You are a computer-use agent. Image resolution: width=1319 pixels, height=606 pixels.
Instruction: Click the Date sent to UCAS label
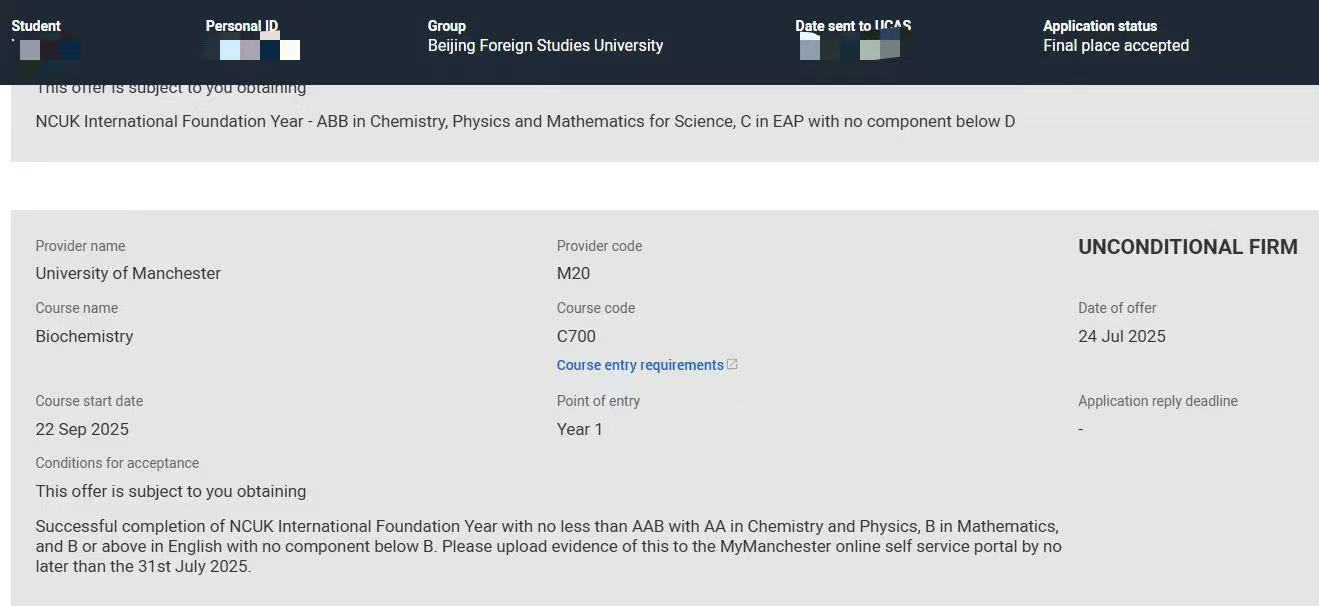click(x=853, y=26)
